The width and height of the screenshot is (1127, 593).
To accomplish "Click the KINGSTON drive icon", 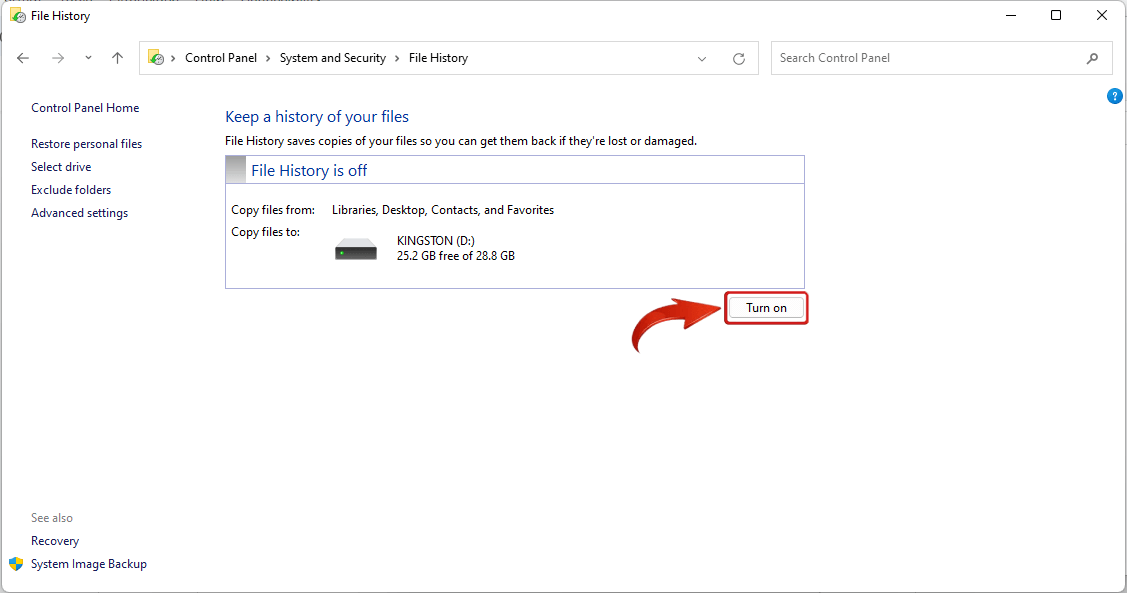I will coord(355,246).
